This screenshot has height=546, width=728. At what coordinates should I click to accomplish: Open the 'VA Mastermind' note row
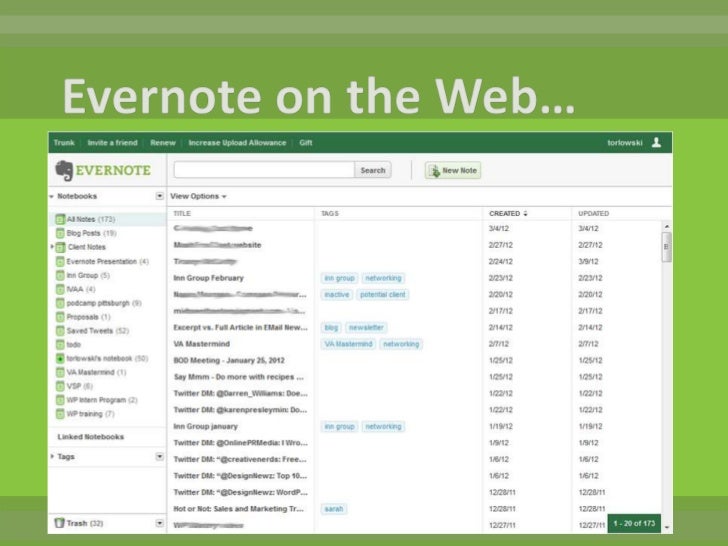pyautogui.click(x=202, y=344)
